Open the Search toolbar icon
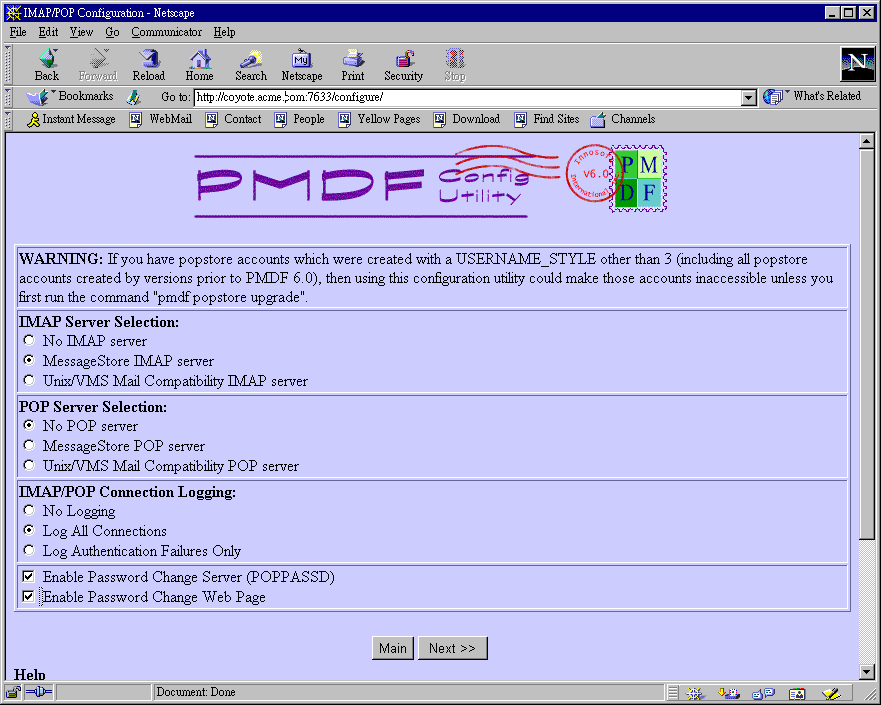The height and width of the screenshot is (705, 881). 251,64
